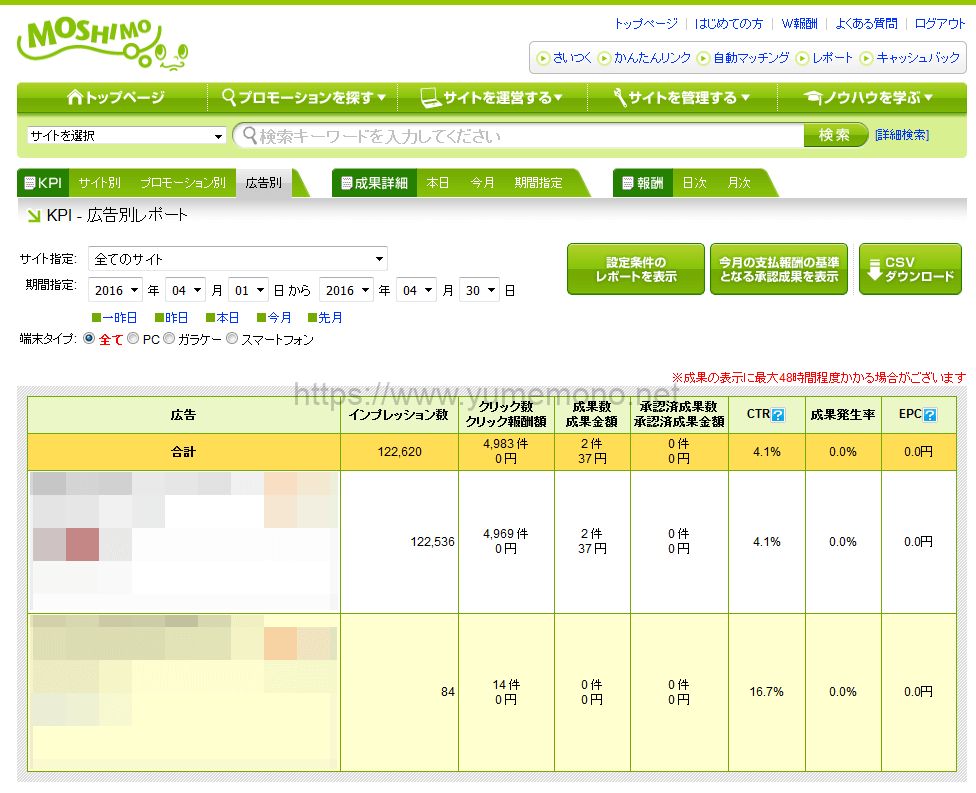The width and height of the screenshot is (976, 793).
Task: Click the 詳細検索 link
Action: (901, 135)
